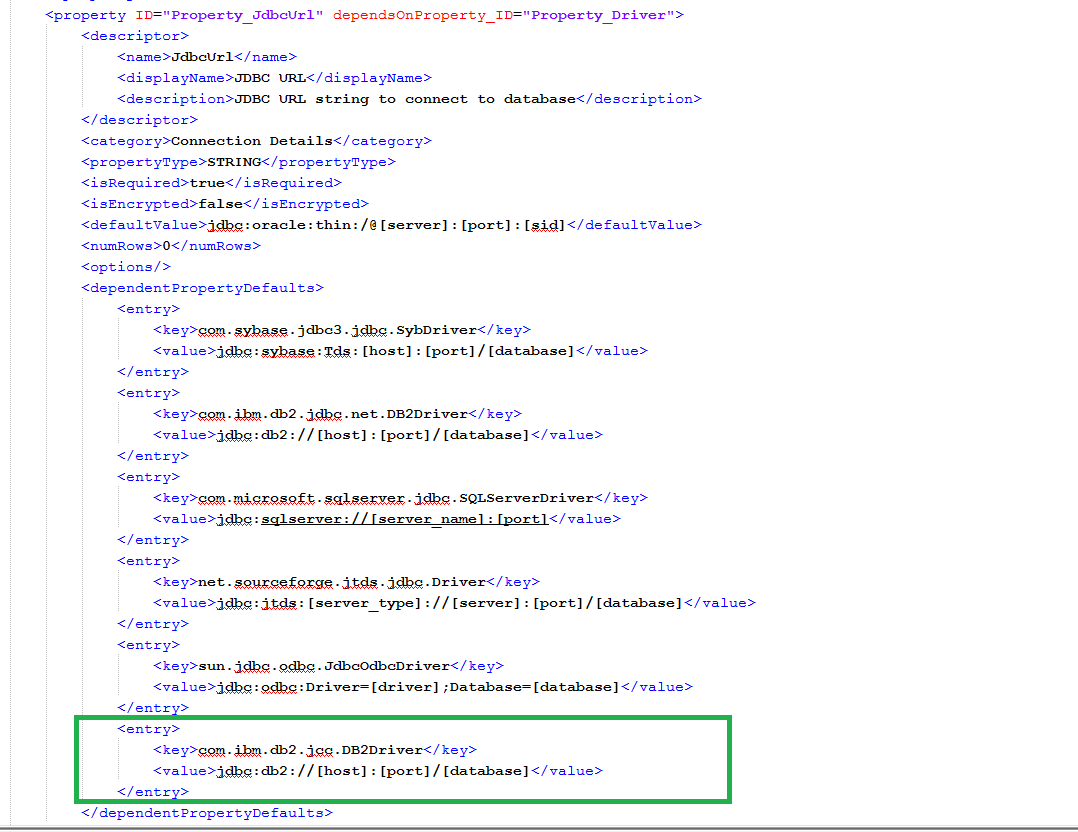Click the isRequired true value
This screenshot has height=832, width=1078.
pyautogui.click(x=208, y=182)
